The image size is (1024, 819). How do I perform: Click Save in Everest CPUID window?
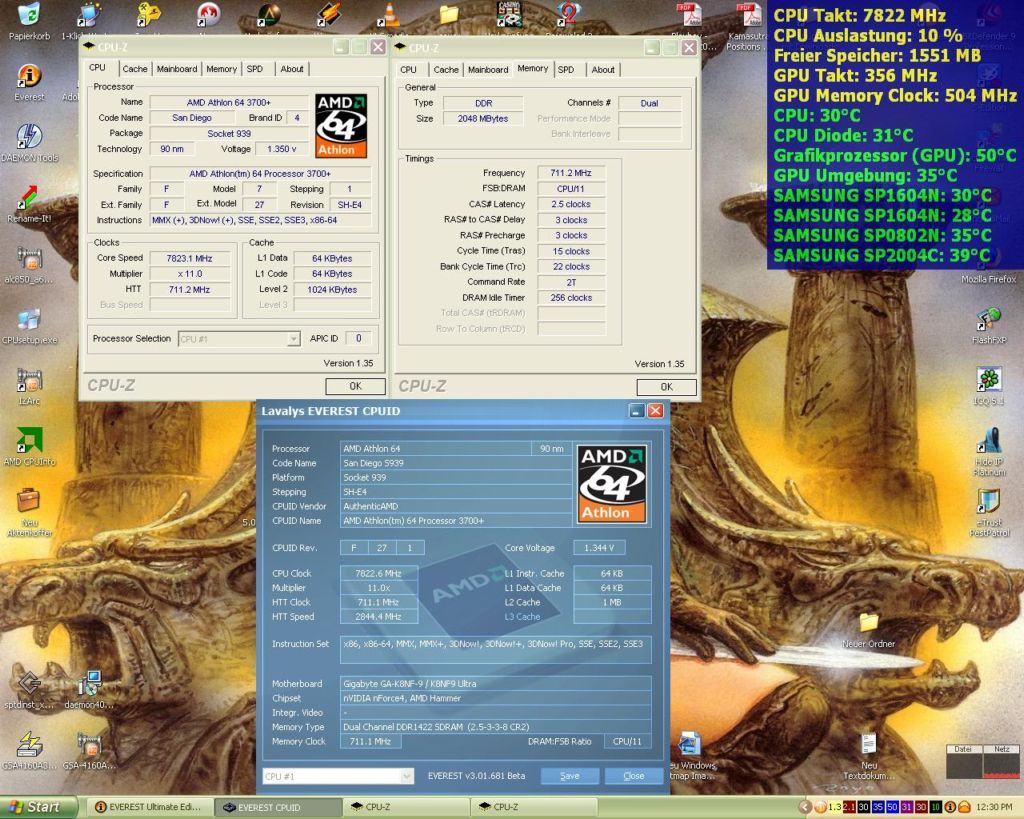[x=569, y=776]
